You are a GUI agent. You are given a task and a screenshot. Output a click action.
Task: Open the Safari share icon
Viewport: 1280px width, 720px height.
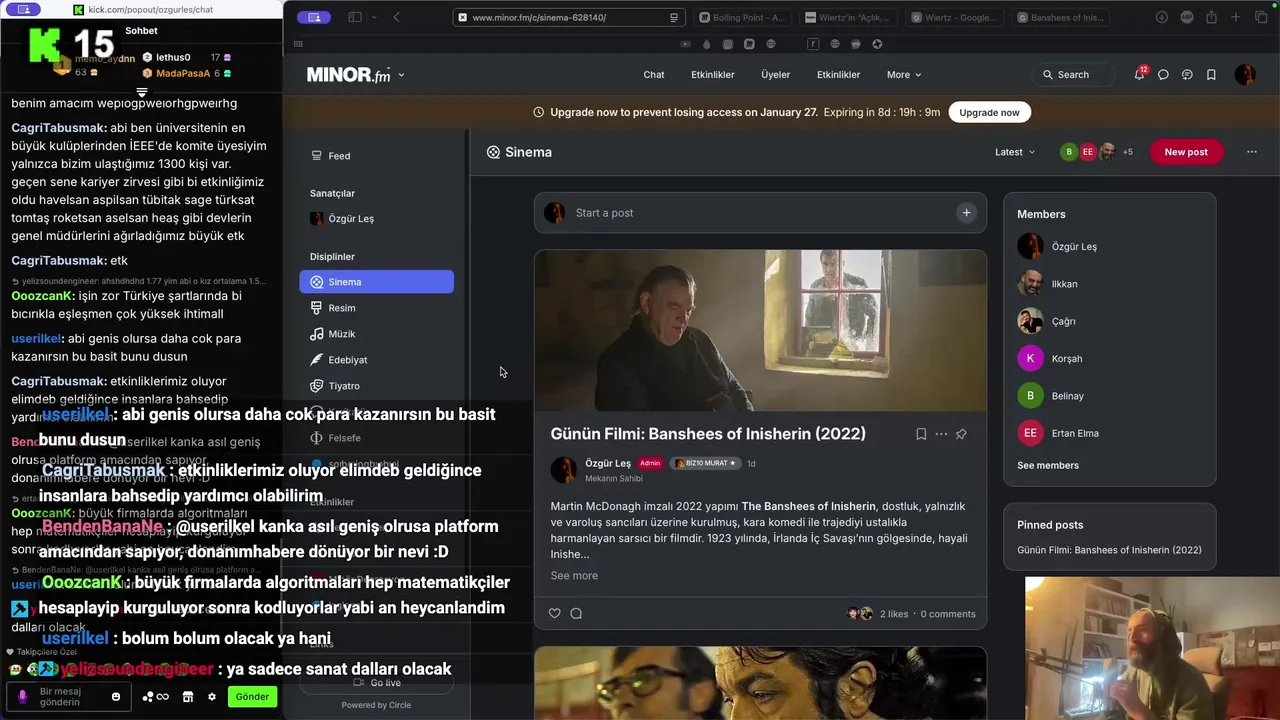1211,17
